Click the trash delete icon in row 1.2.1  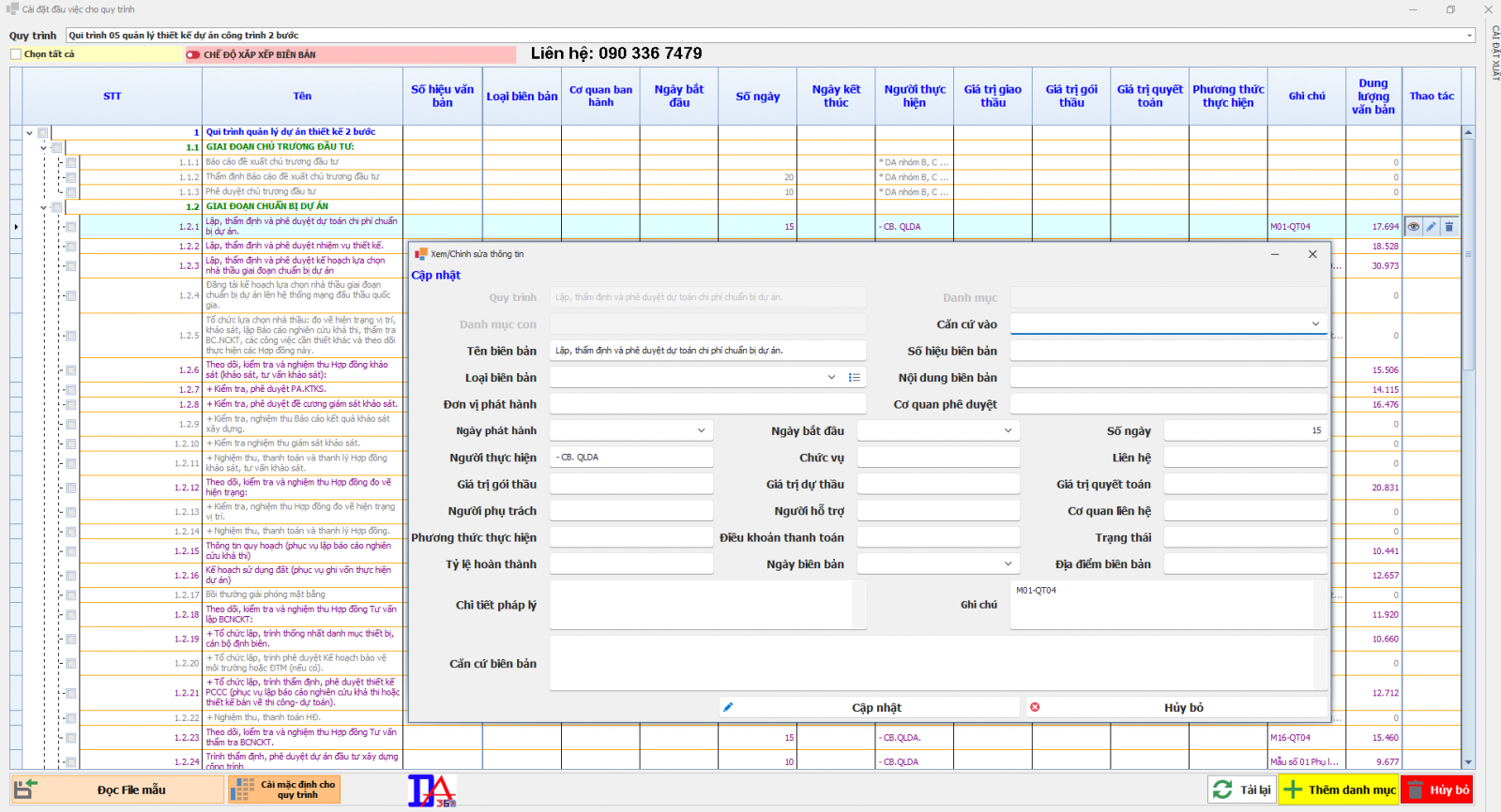click(1449, 227)
